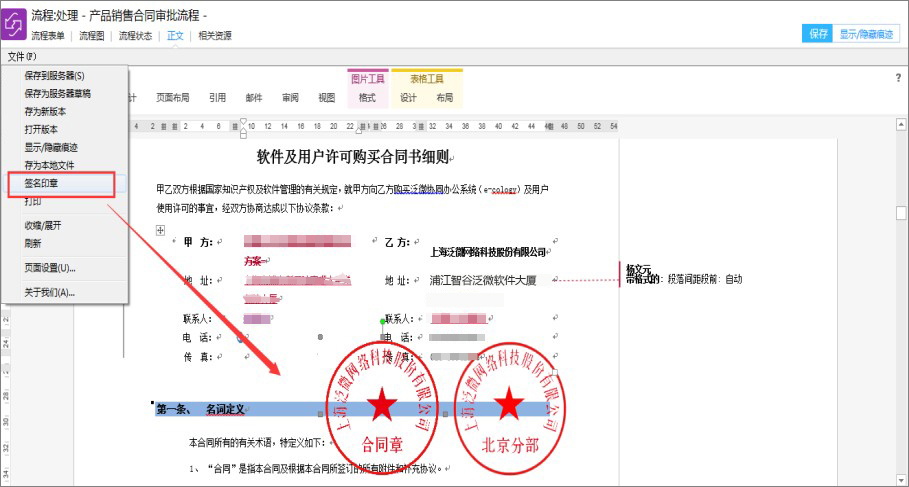Image resolution: width=909 pixels, height=487 pixels.
Task: Click the purple workflow app logo icon
Action: (x=14, y=24)
